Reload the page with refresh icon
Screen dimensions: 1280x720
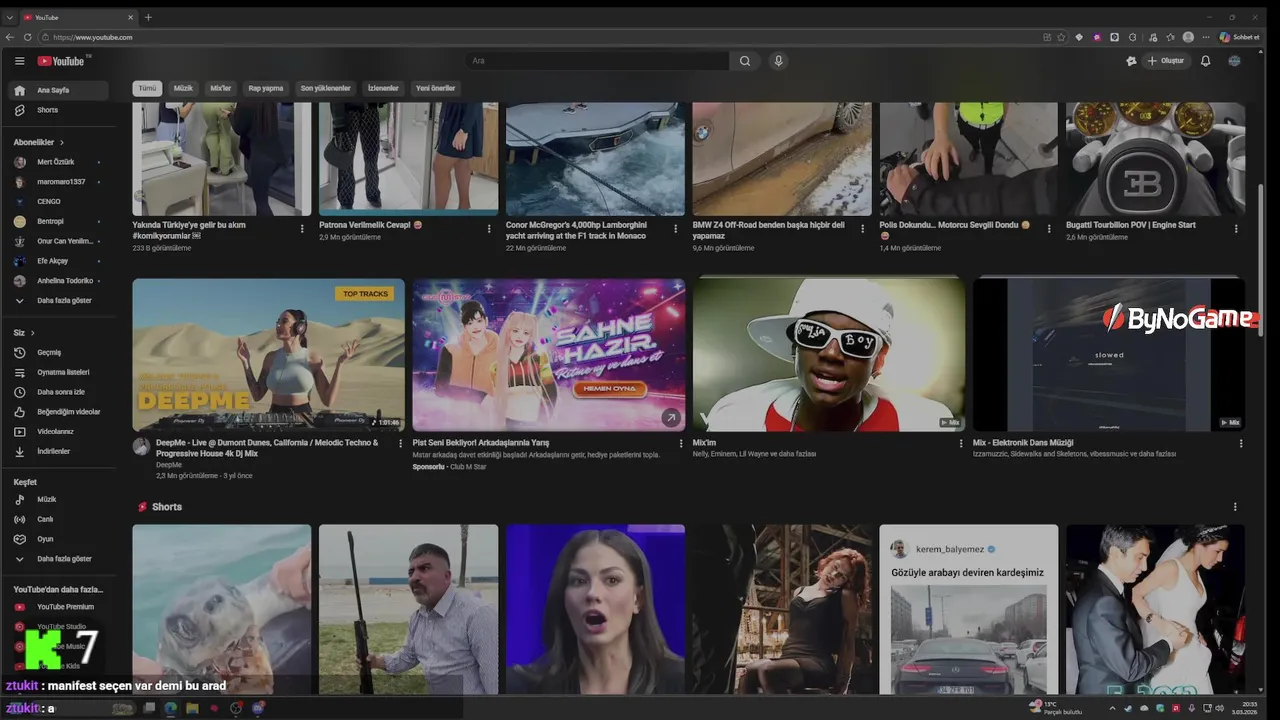tap(28, 37)
